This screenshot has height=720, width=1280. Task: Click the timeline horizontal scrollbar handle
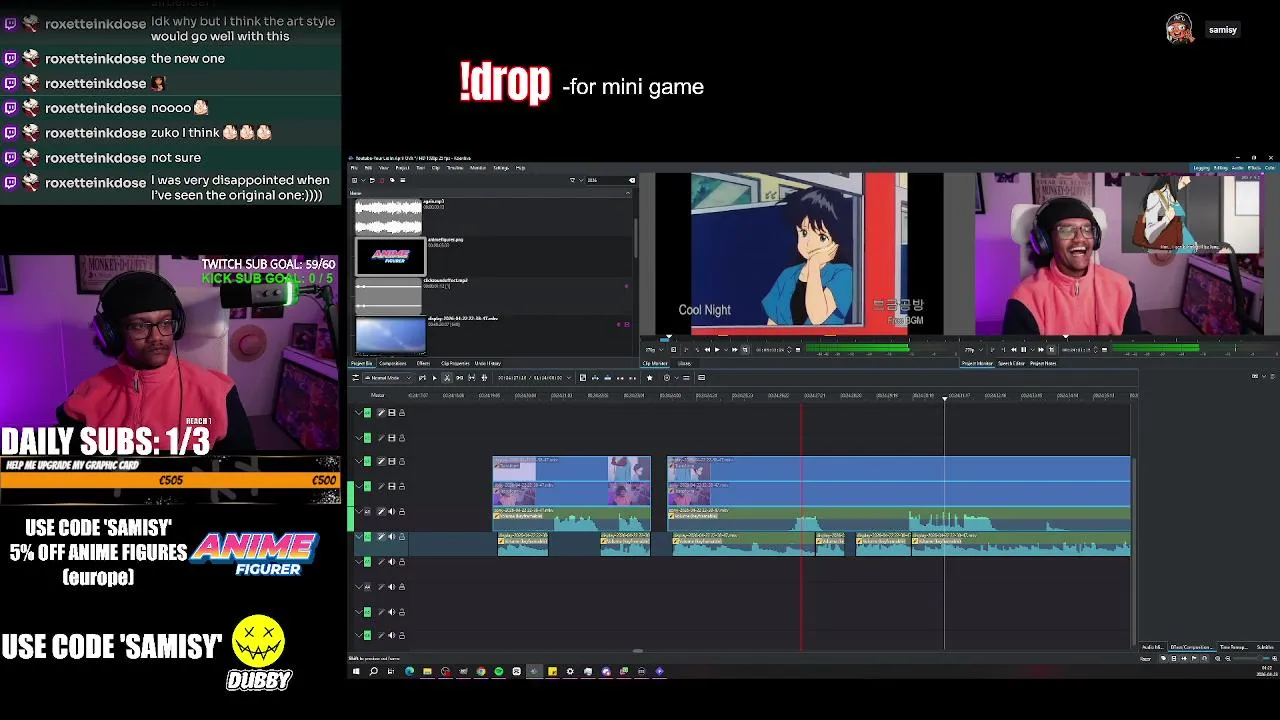pos(637,651)
